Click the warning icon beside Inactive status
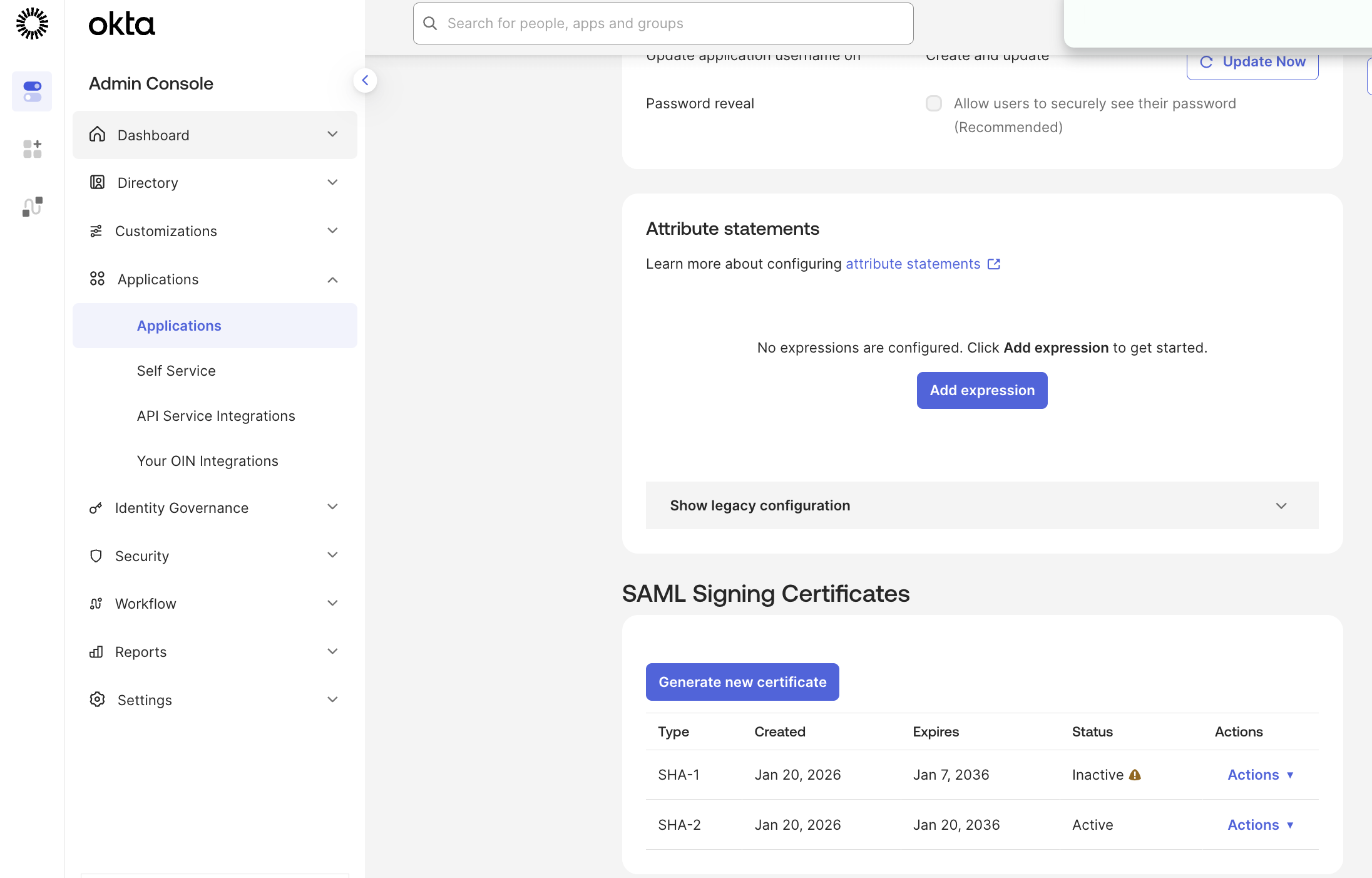 coord(1135,775)
